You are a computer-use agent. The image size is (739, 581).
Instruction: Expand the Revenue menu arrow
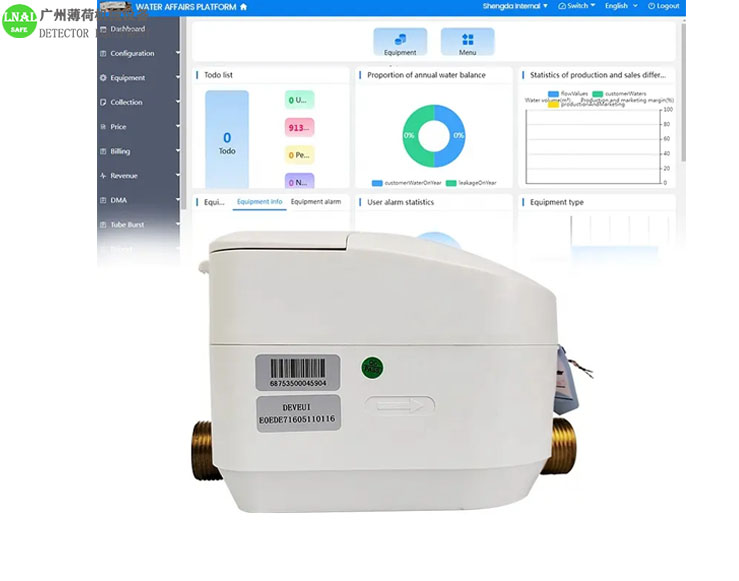point(178,175)
